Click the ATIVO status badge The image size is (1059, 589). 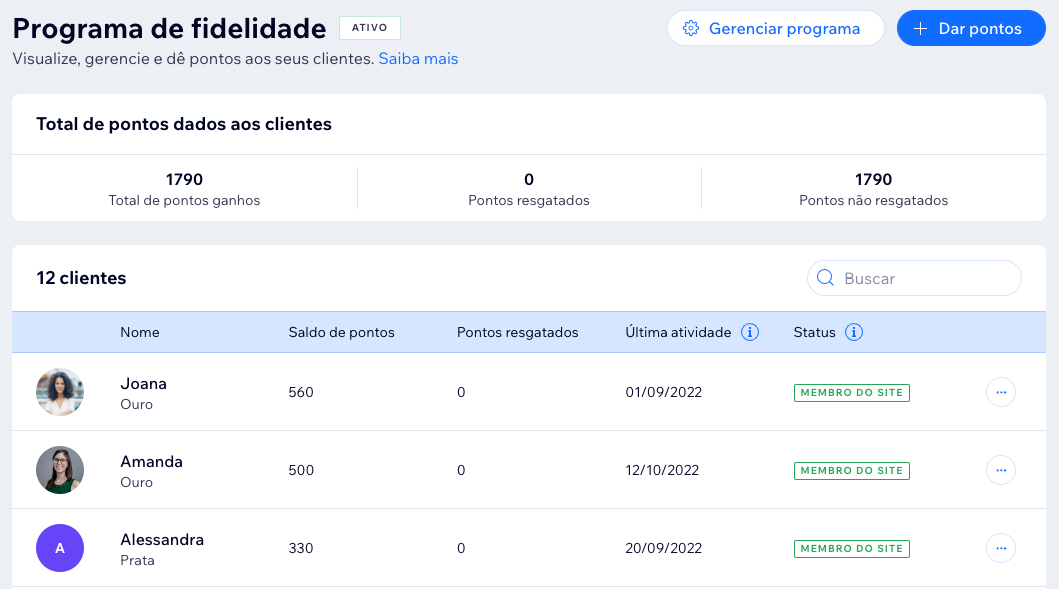click(369, 27)
